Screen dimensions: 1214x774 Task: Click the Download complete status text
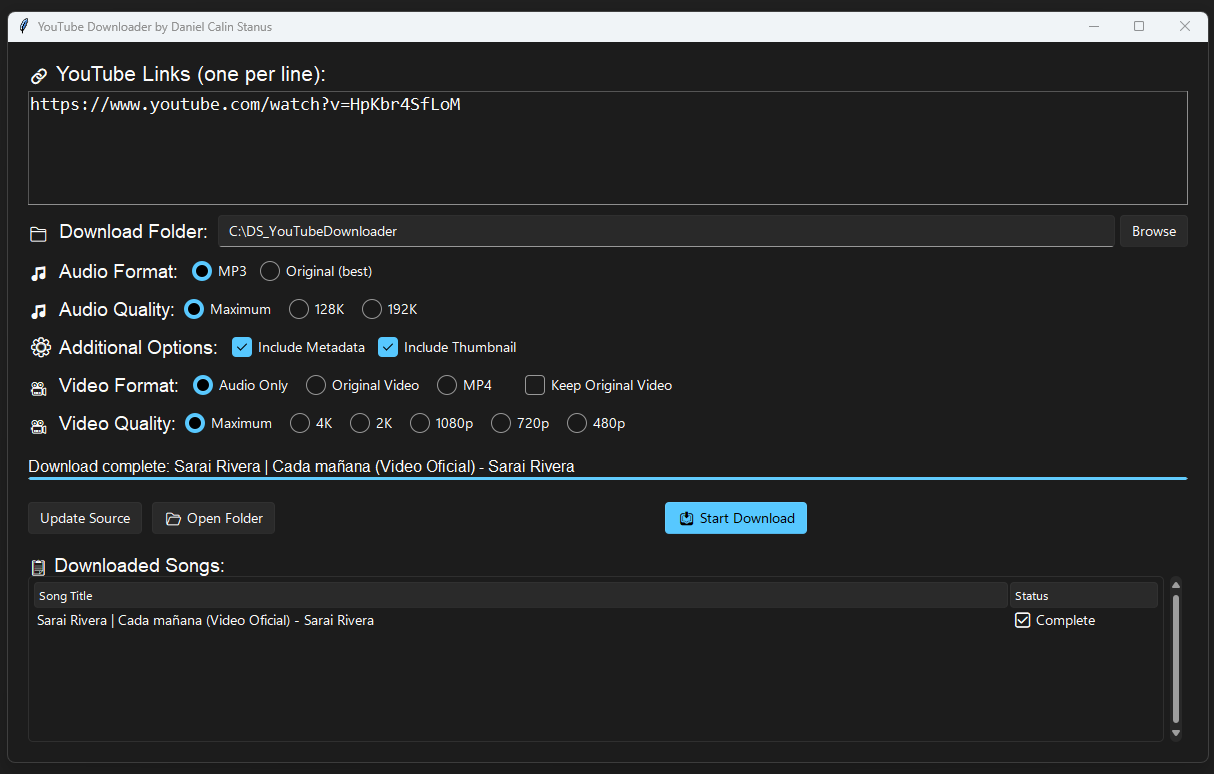point(301,466)
